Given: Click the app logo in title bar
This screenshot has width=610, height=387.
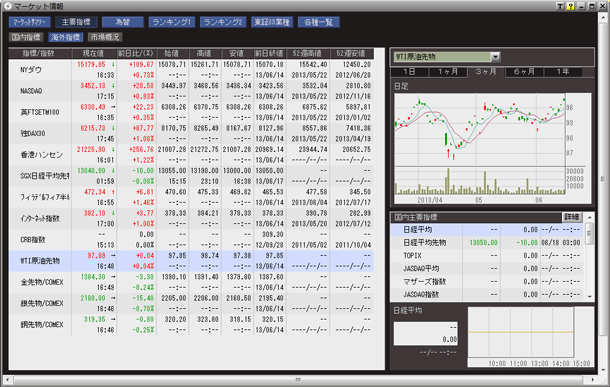Looking at the screenshot, I should [x=7, y=6].
